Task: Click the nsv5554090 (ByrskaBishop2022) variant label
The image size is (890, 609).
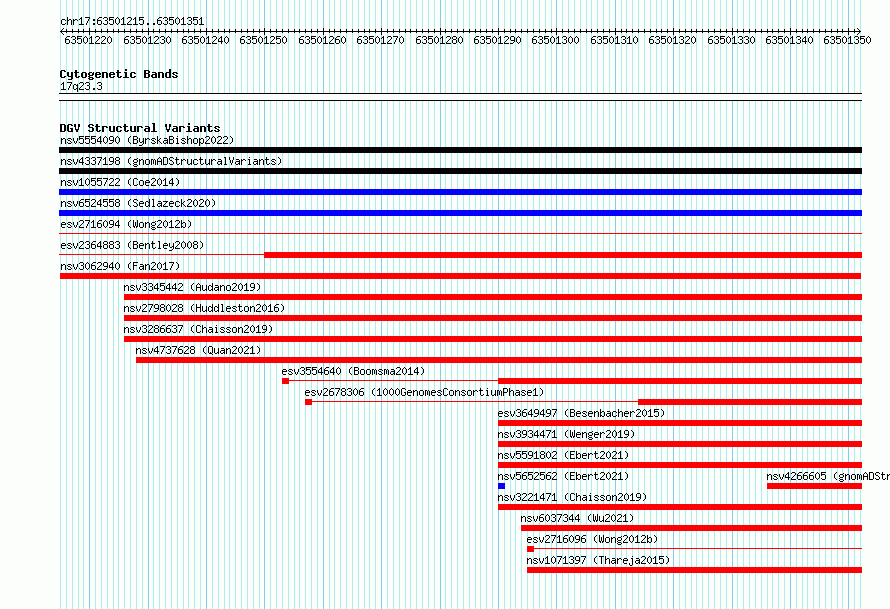Action: click(147, 140)
